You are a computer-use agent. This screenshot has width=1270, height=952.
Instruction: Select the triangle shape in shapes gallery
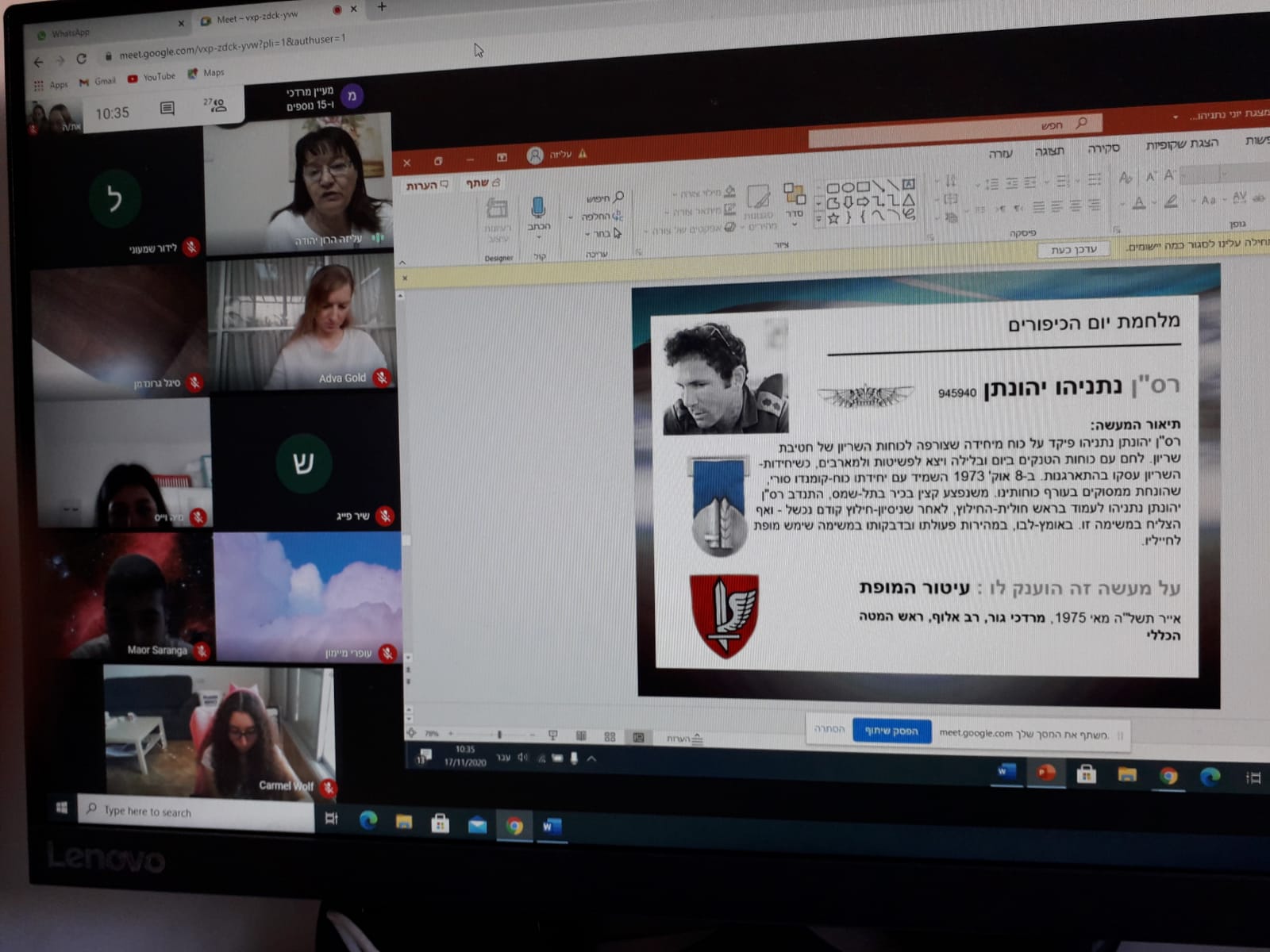click(x=909, y=201)
